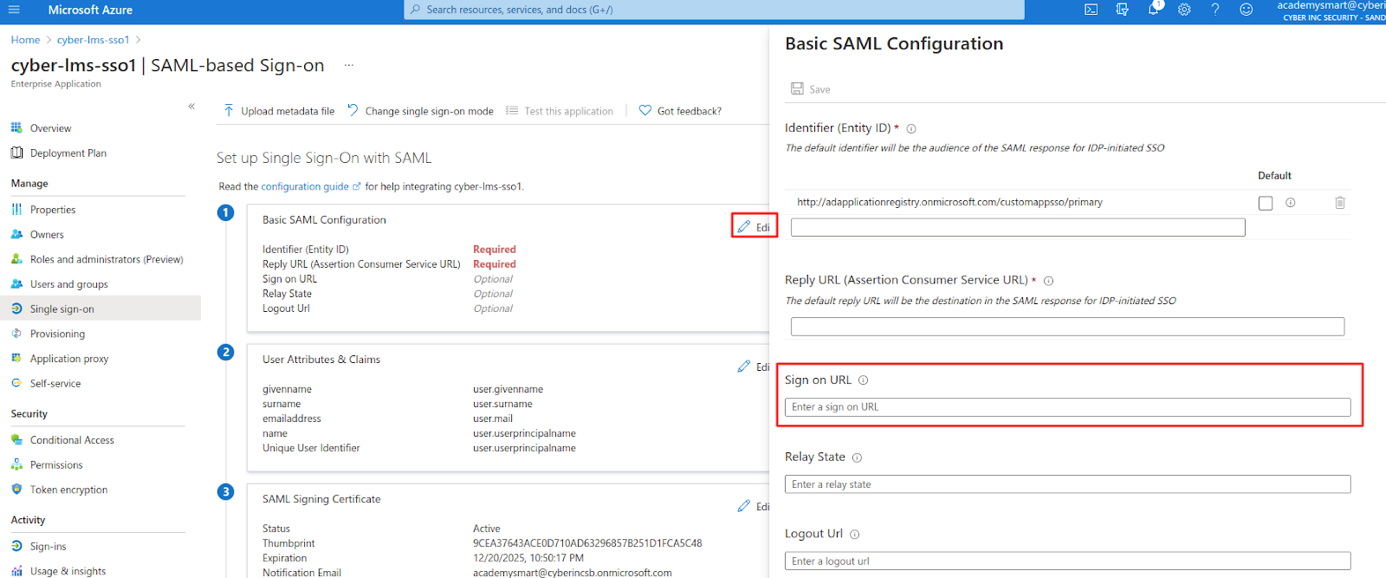Screen dimensions: 1386x578
Task: Open the Overview page
Action: tap(50, 128)
